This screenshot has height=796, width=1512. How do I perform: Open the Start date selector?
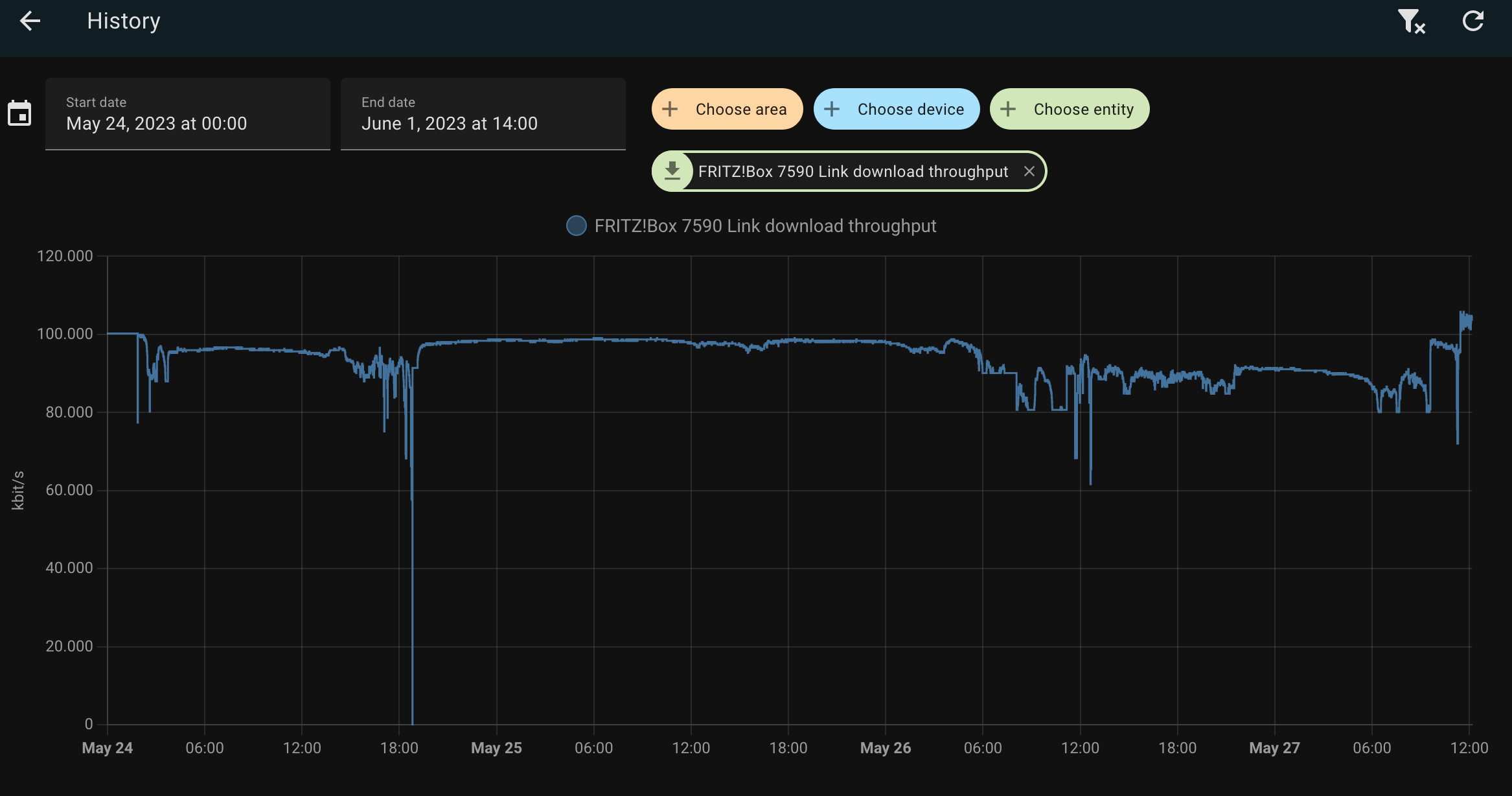187,114
